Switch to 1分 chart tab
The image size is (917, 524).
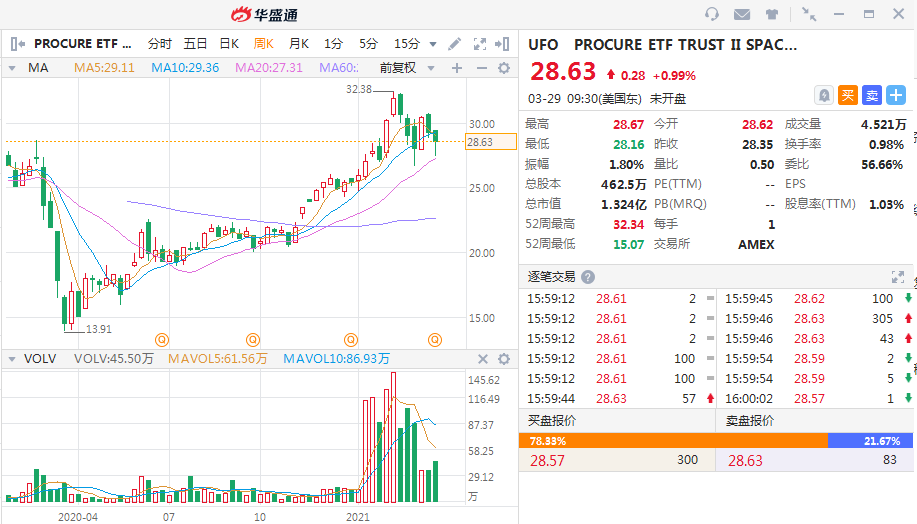point(333,44)
